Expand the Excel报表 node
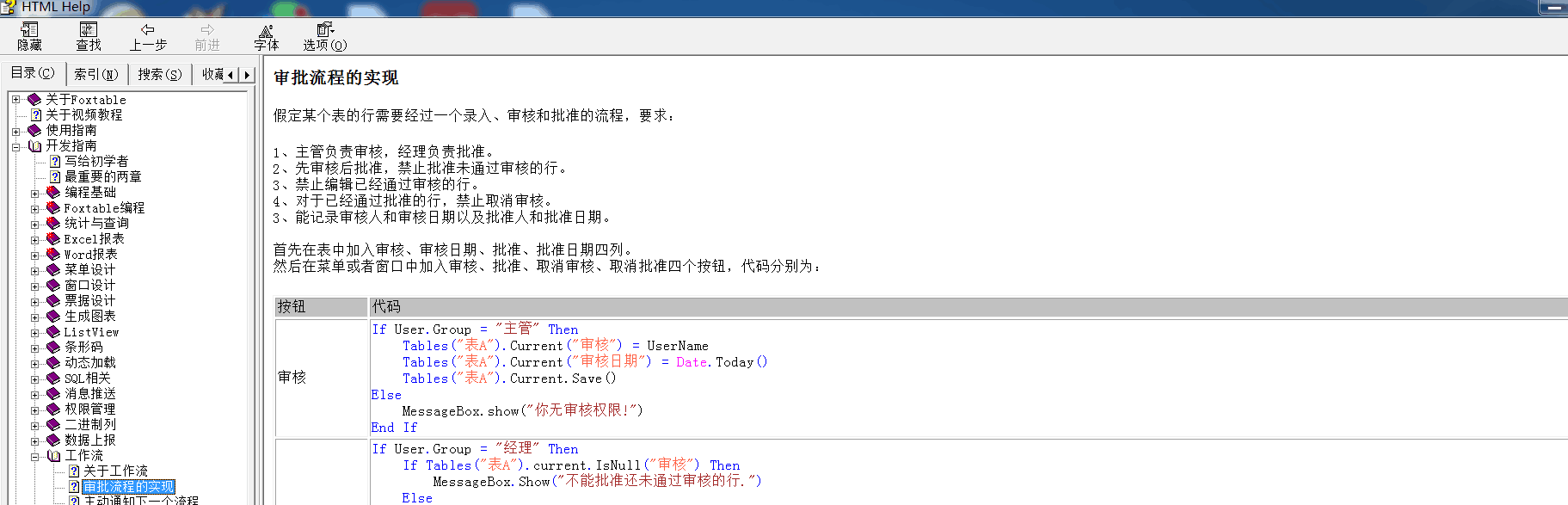This screenshot has width=1568, height=505. pos(34,239)
